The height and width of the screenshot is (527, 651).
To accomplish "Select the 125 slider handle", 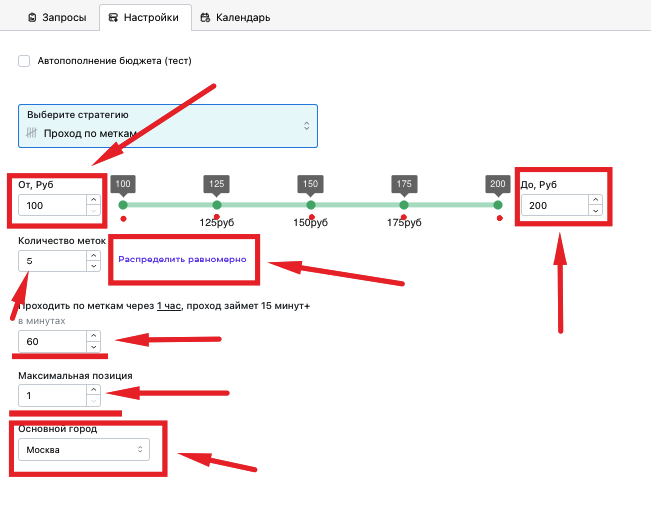I will [217, 205].
